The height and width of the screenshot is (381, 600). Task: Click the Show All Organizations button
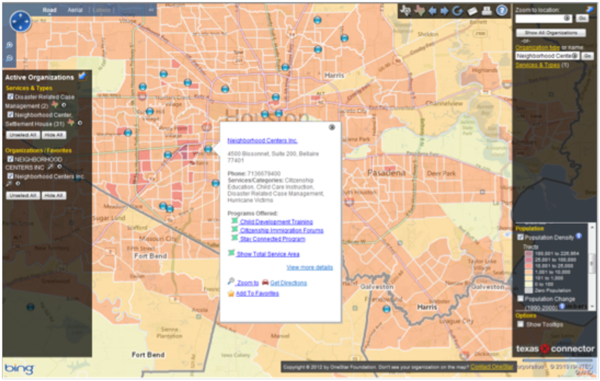[551, 33]
